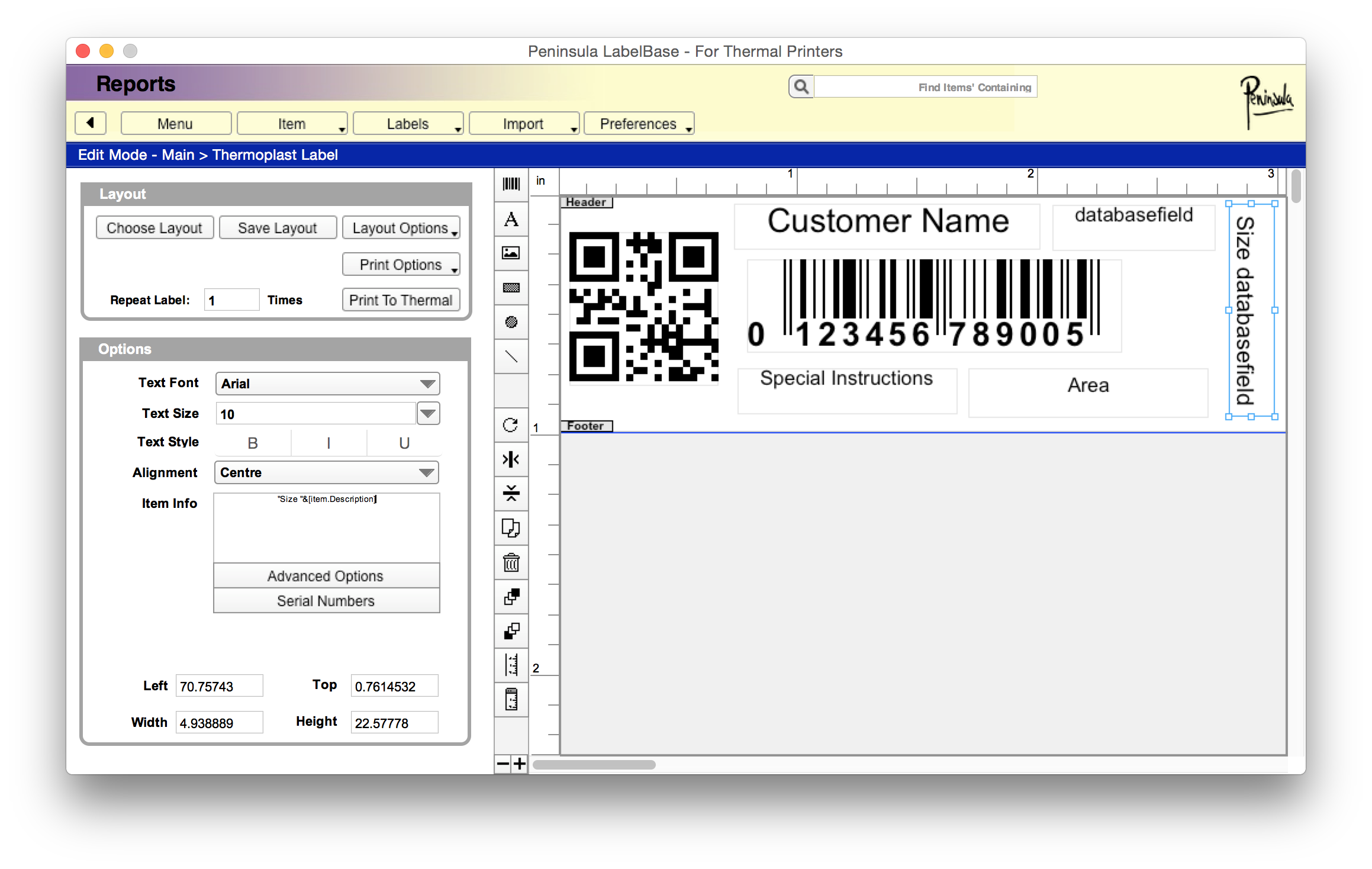Screen dimensions: 1372x869
Task: Open the Preferences menu
Action: point(639,124)
